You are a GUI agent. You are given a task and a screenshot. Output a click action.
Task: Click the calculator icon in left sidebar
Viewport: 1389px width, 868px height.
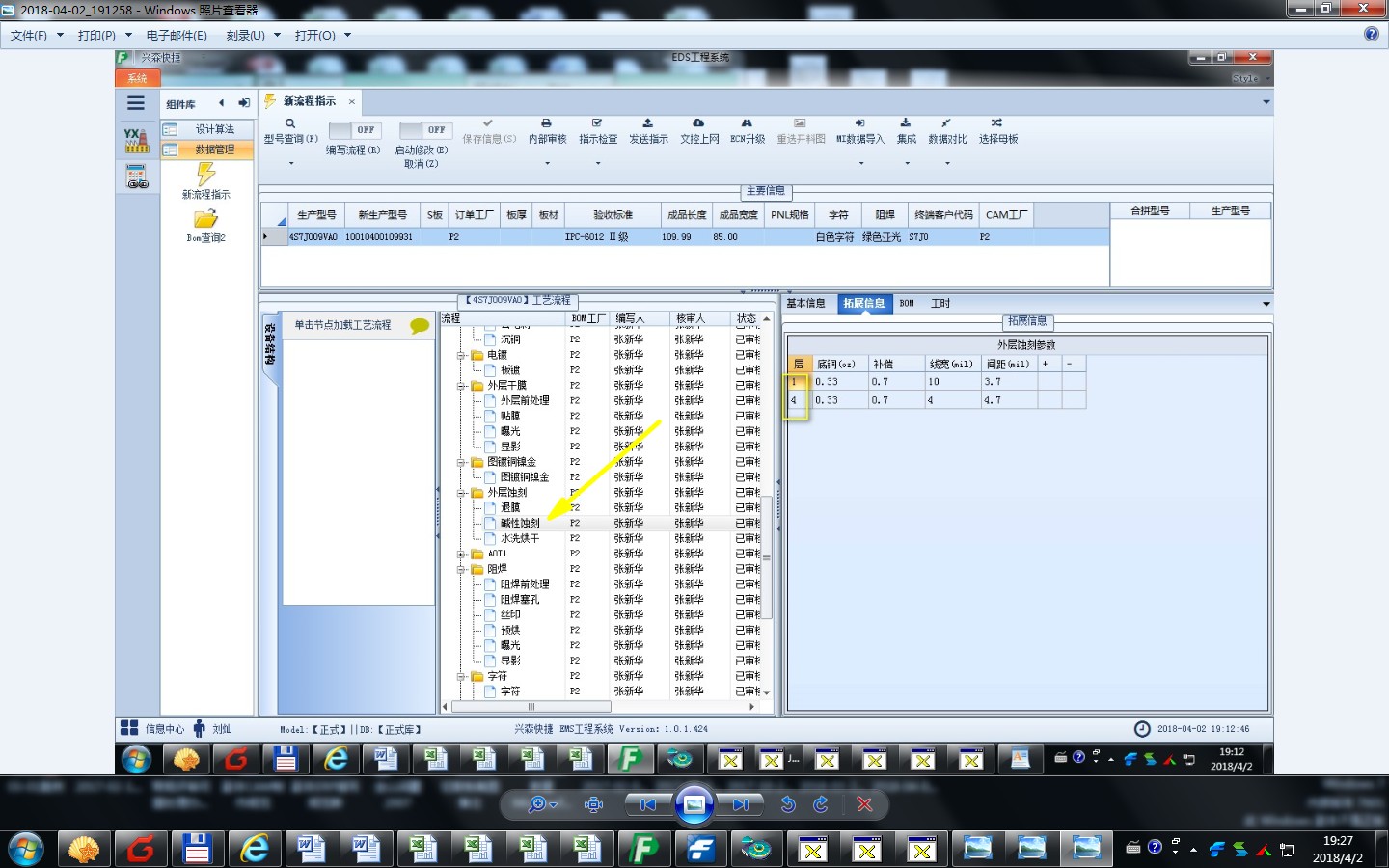(x=136, y=176)
